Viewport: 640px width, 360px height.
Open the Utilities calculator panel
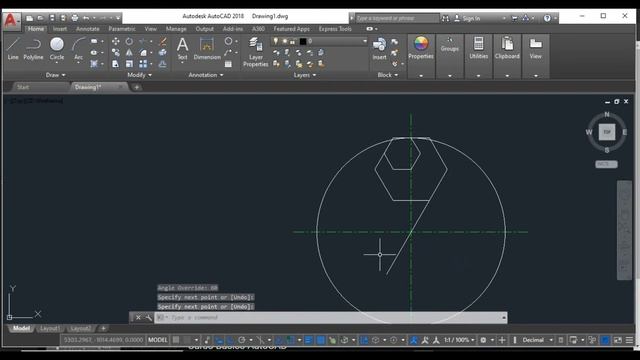click(x=478, y=49)
